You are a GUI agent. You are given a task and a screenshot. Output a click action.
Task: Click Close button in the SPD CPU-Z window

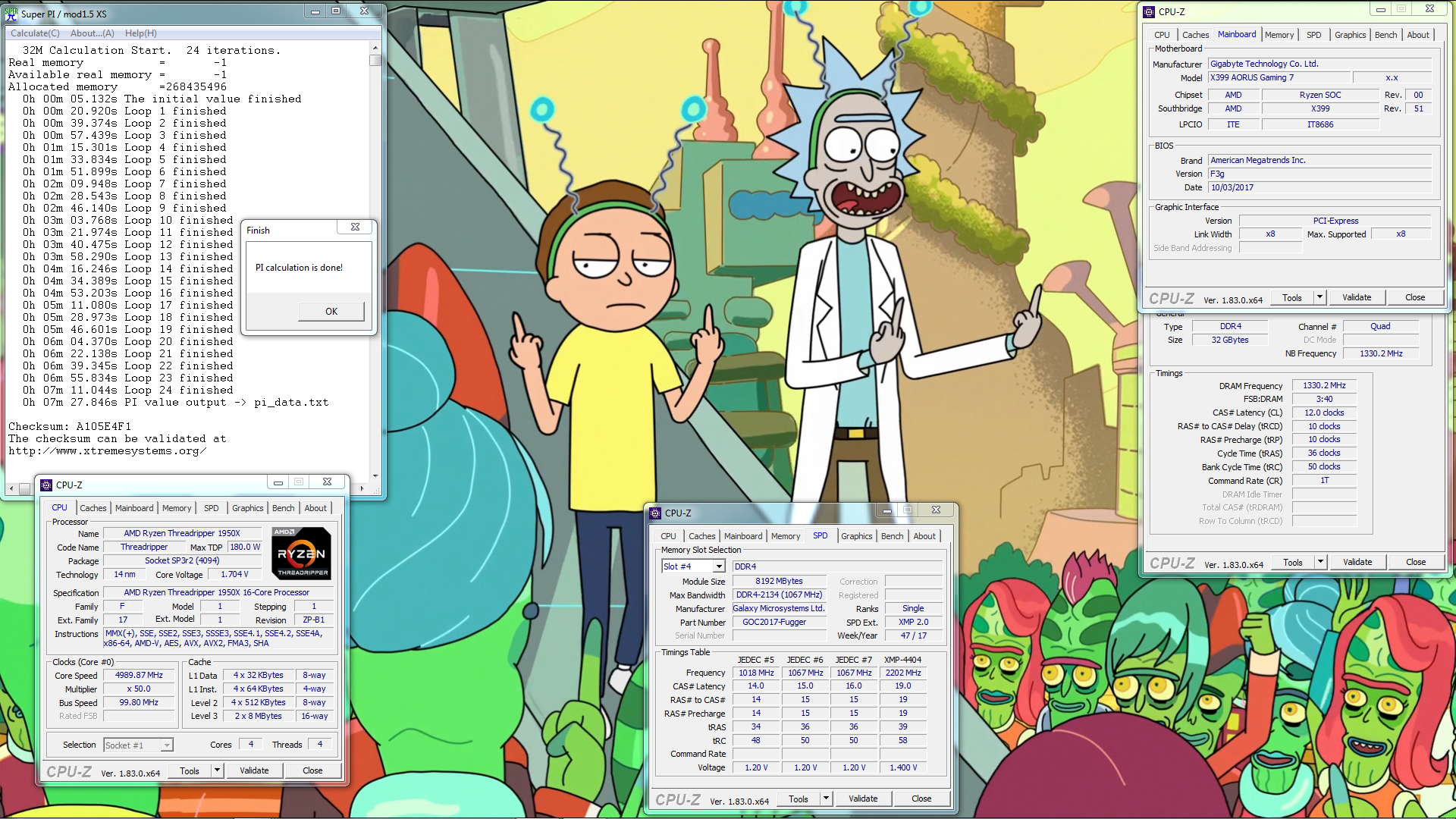pos(921,799)
